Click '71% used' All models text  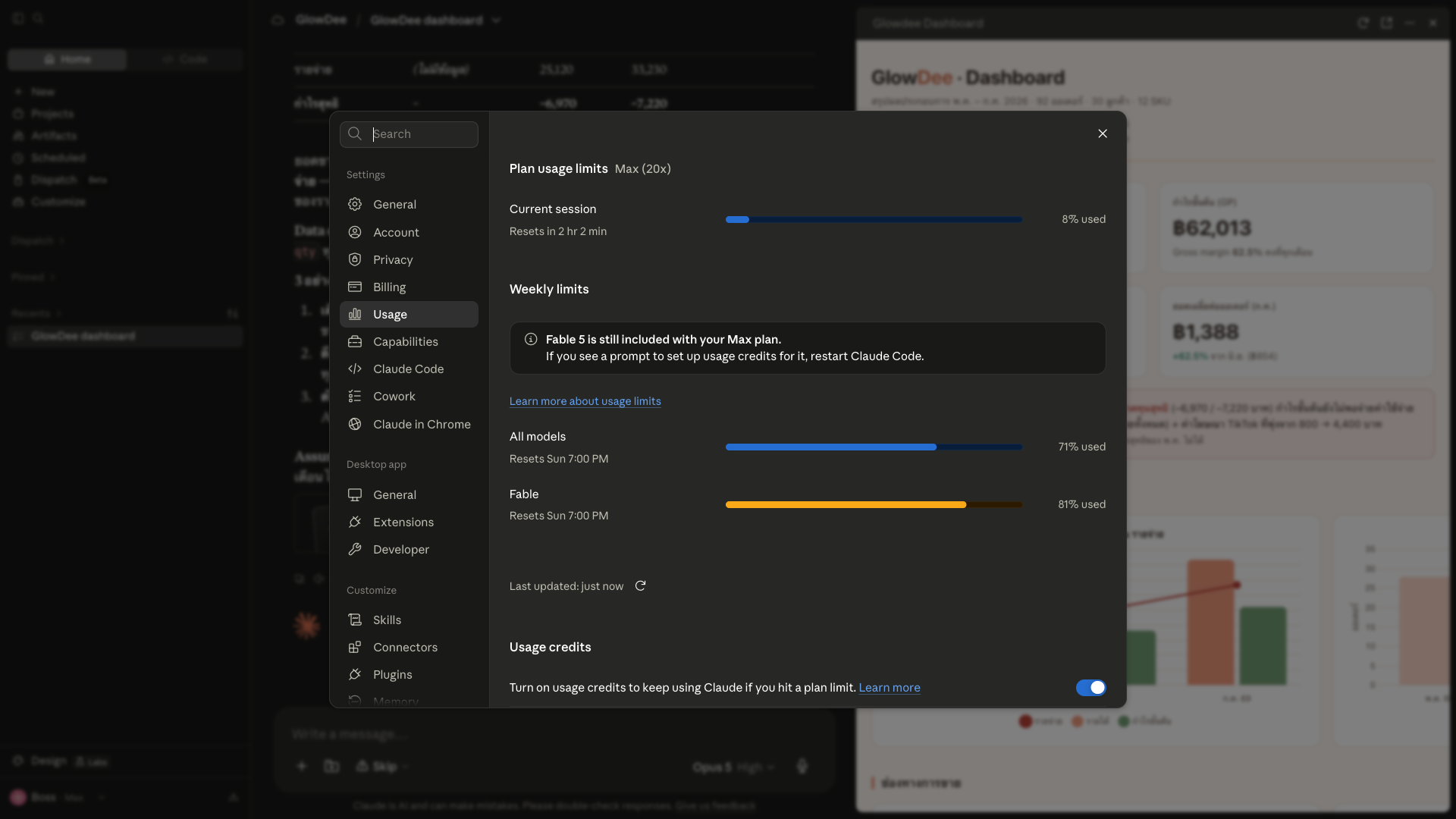1082,447
